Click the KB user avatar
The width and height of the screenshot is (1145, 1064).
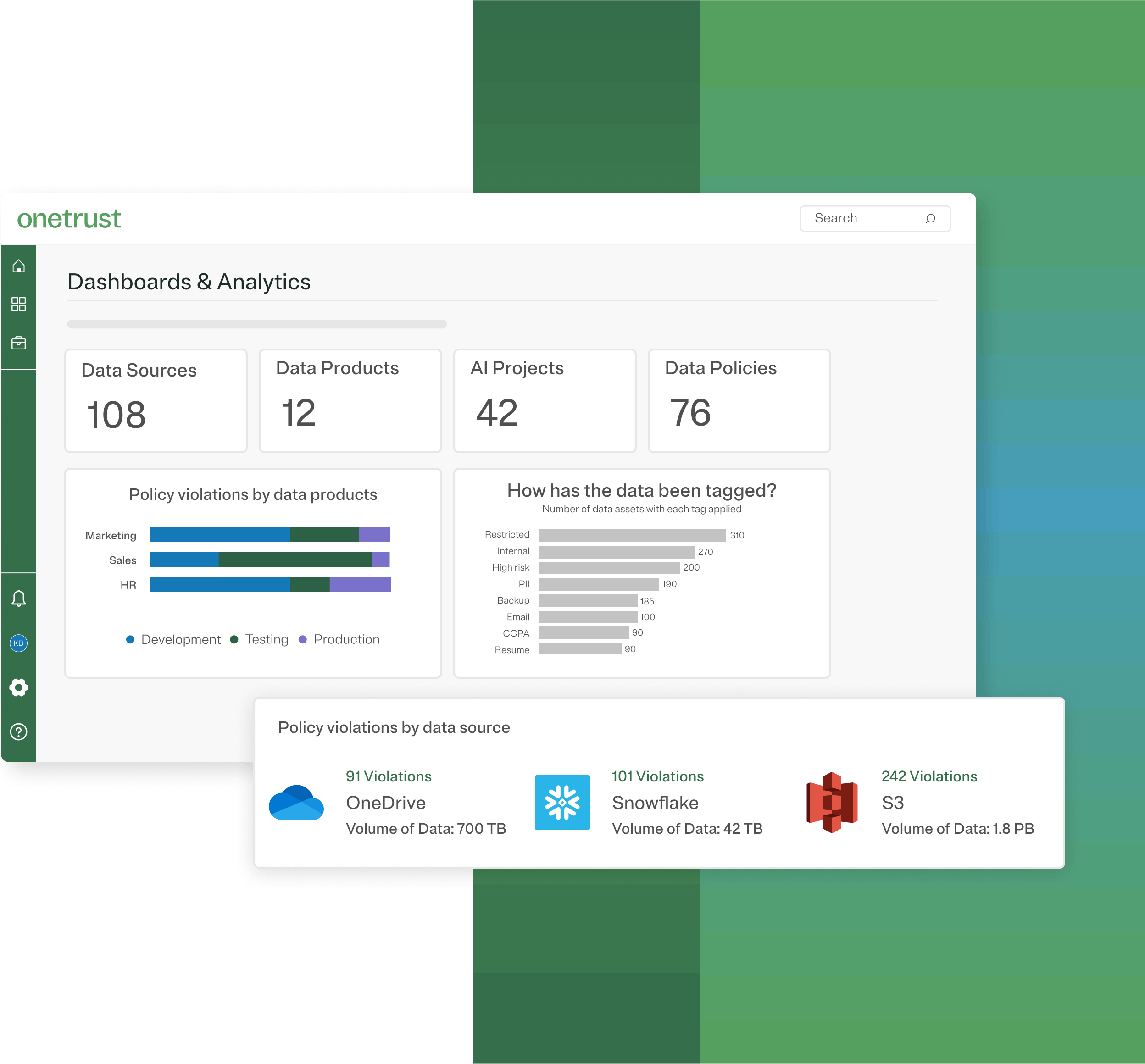point(18,643)
